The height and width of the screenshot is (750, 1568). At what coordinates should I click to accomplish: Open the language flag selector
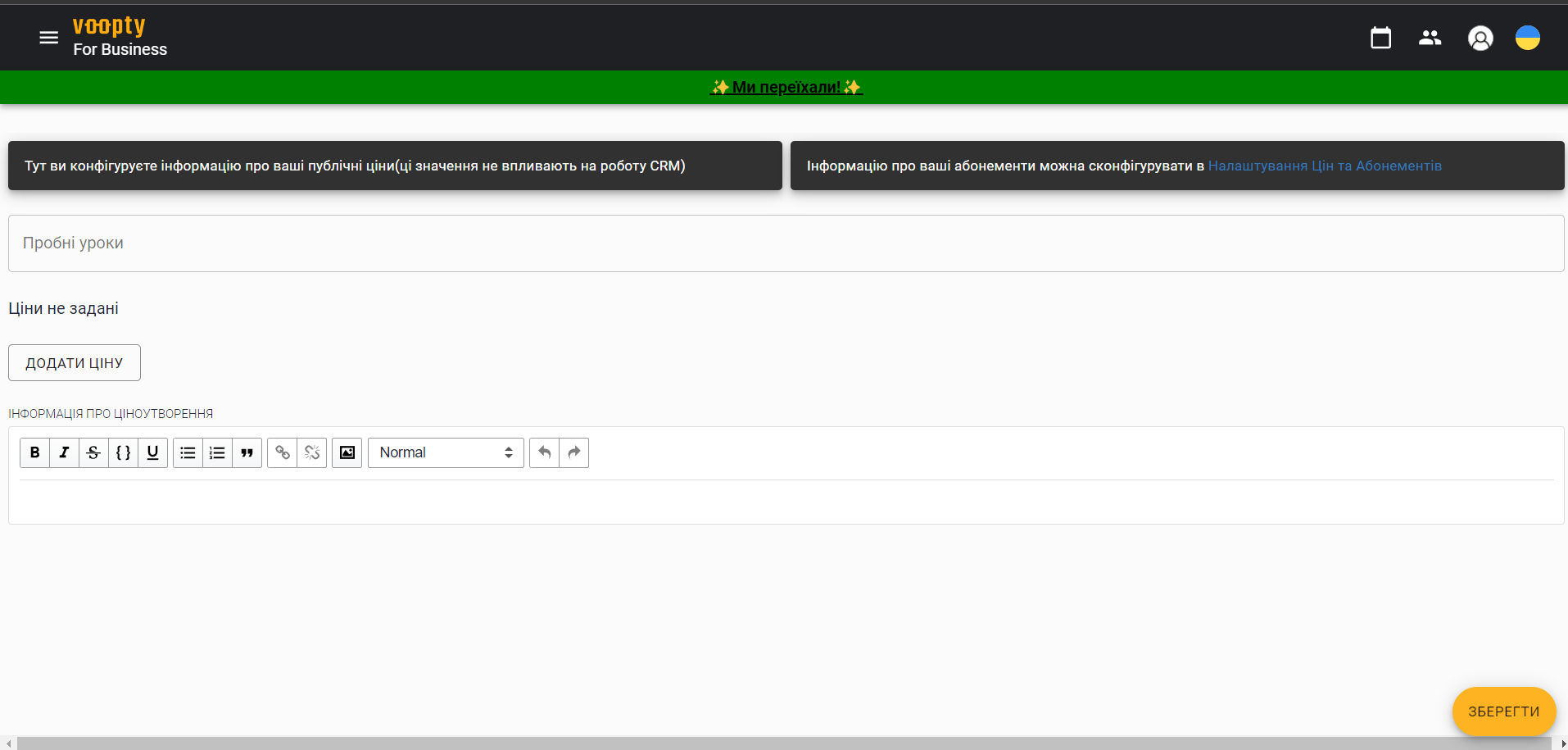[x=1529, y=38]
